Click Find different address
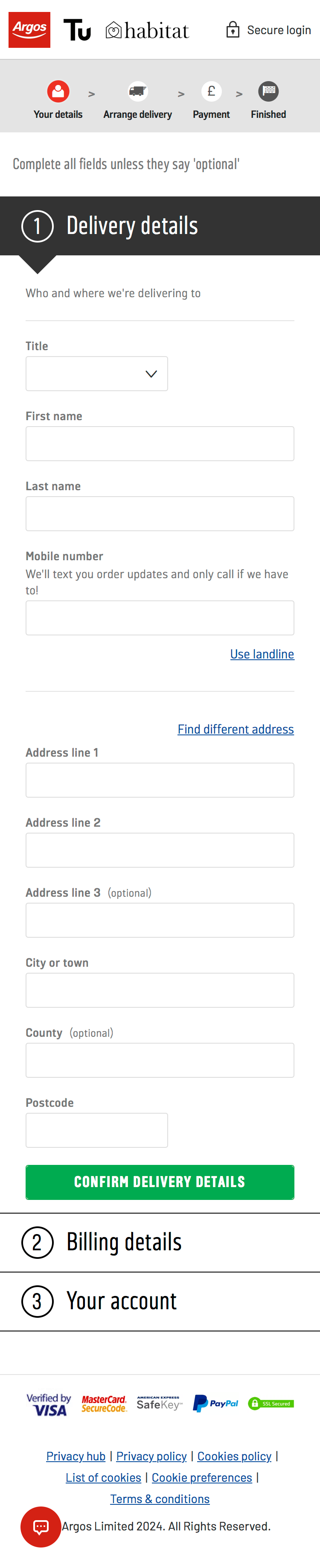 (x=236, y=728)
